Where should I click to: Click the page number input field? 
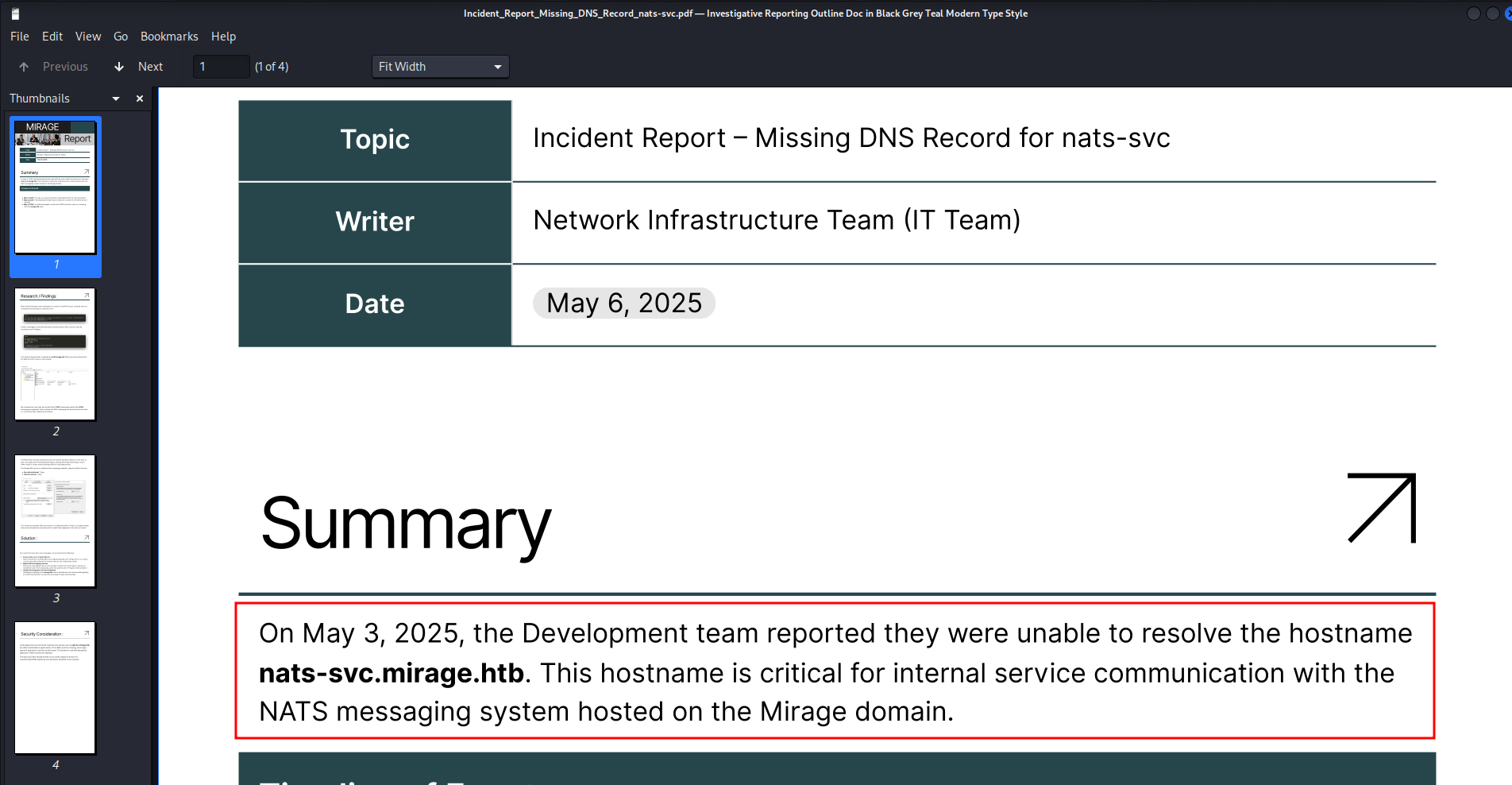(x=221, y=67)
